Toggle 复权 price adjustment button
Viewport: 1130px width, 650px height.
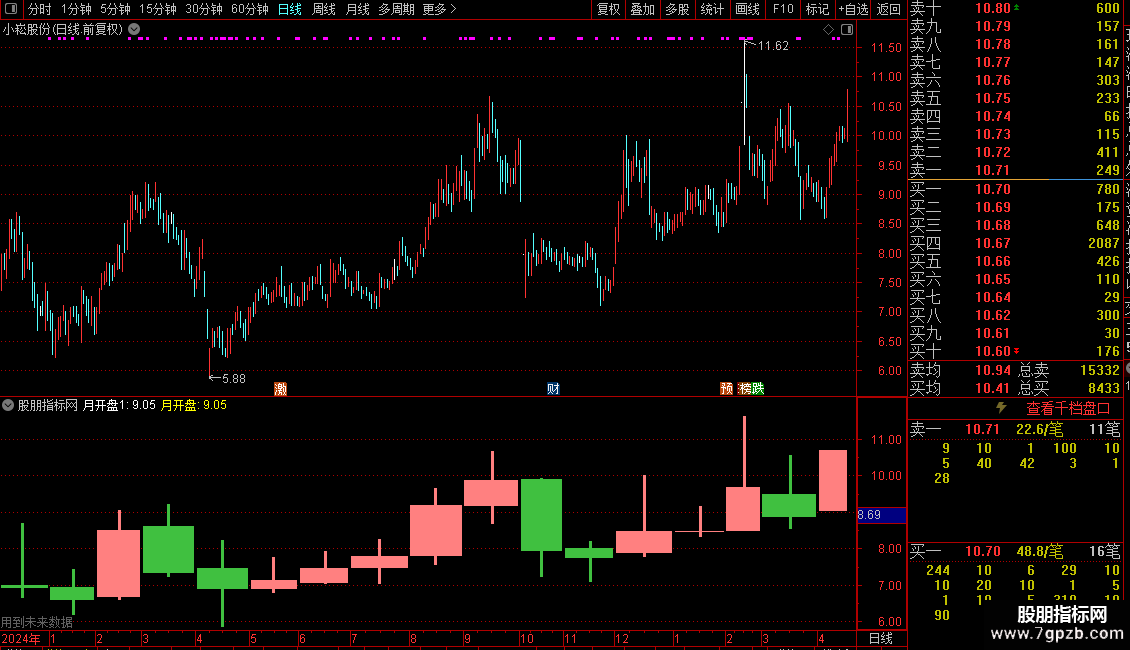tap(608, 9)
